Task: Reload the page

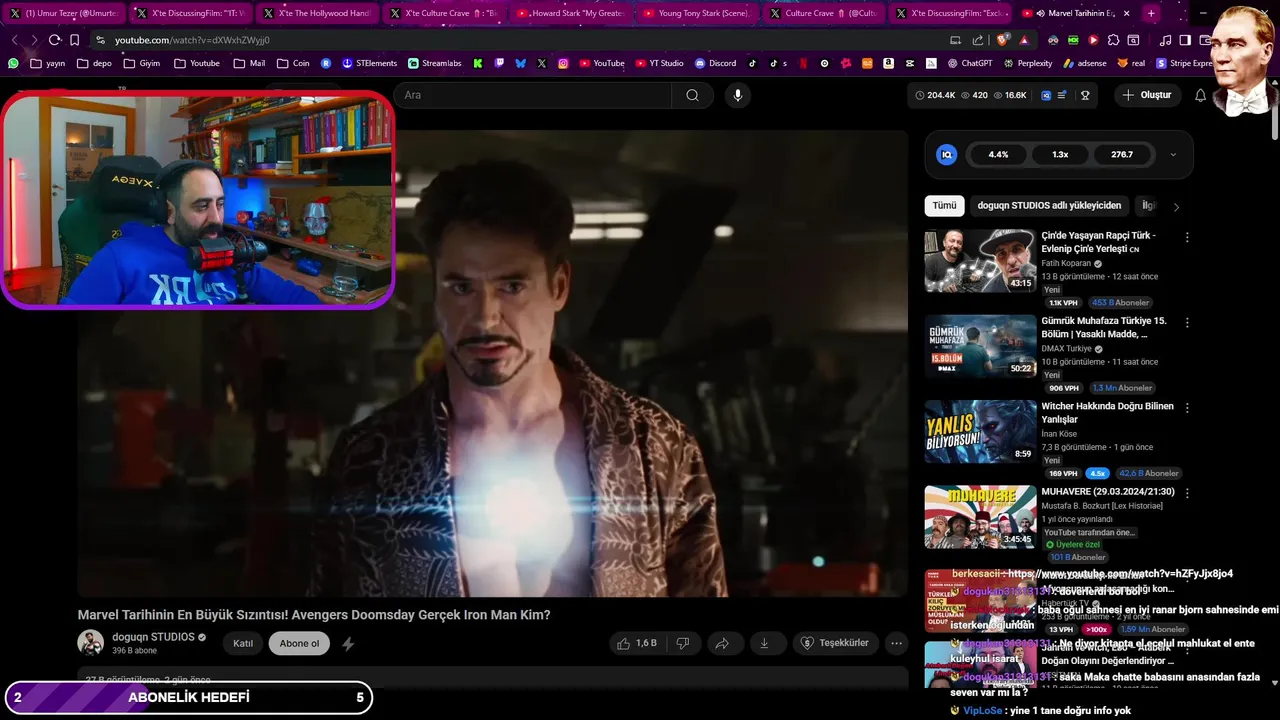Action: coord(54,40)
